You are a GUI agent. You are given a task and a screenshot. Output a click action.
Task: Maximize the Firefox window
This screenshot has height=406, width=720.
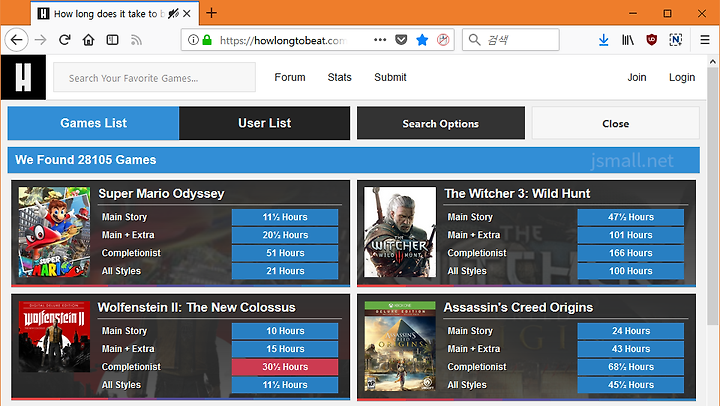click(x=667, y=13)
